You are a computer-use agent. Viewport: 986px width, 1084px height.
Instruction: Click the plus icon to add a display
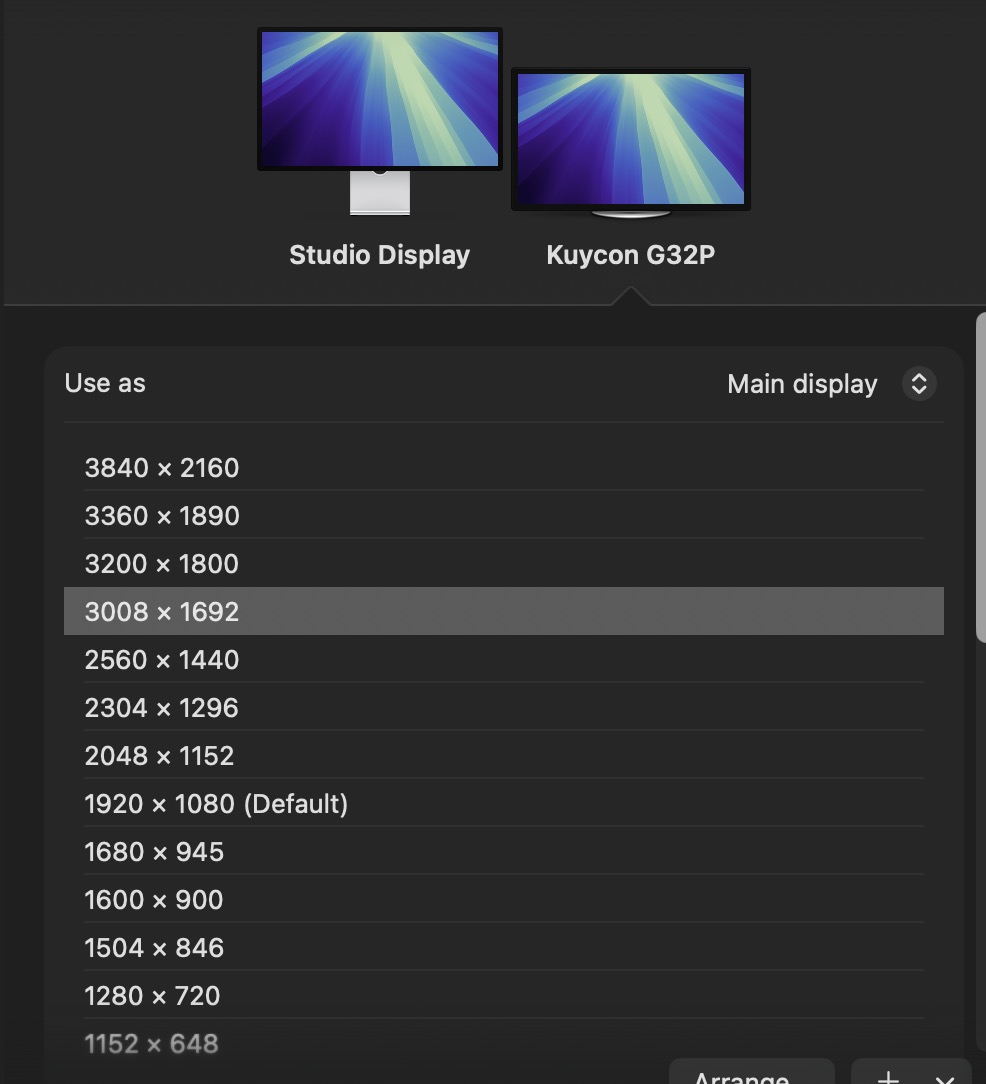coord(886,1080)
